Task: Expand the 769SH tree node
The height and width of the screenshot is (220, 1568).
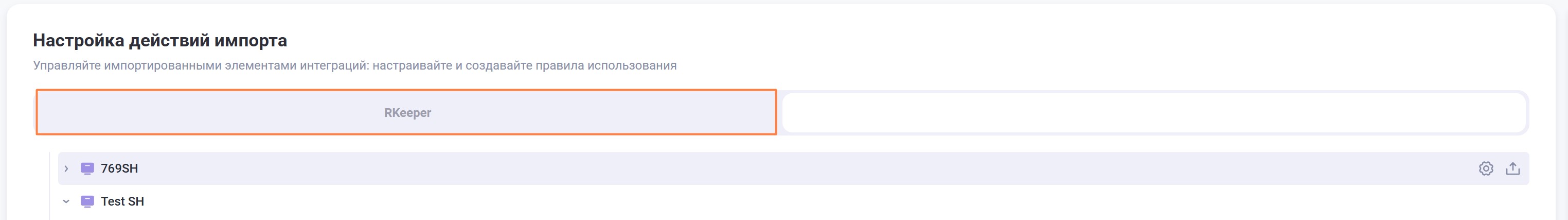Action: [x=66, y=168]
